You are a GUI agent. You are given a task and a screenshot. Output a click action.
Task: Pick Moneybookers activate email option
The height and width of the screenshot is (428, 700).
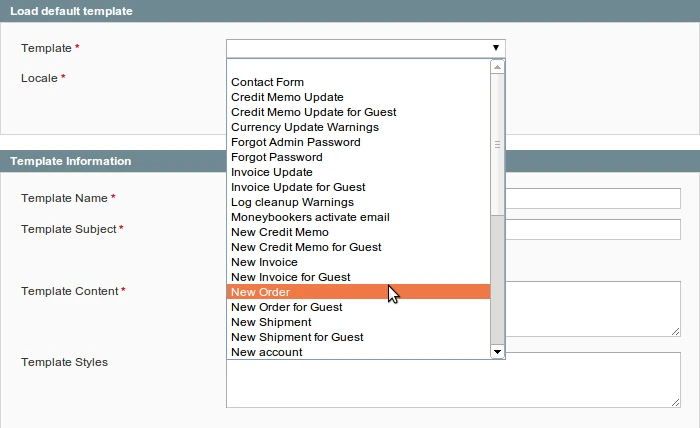pyautogui.click(x=358, y=217)
